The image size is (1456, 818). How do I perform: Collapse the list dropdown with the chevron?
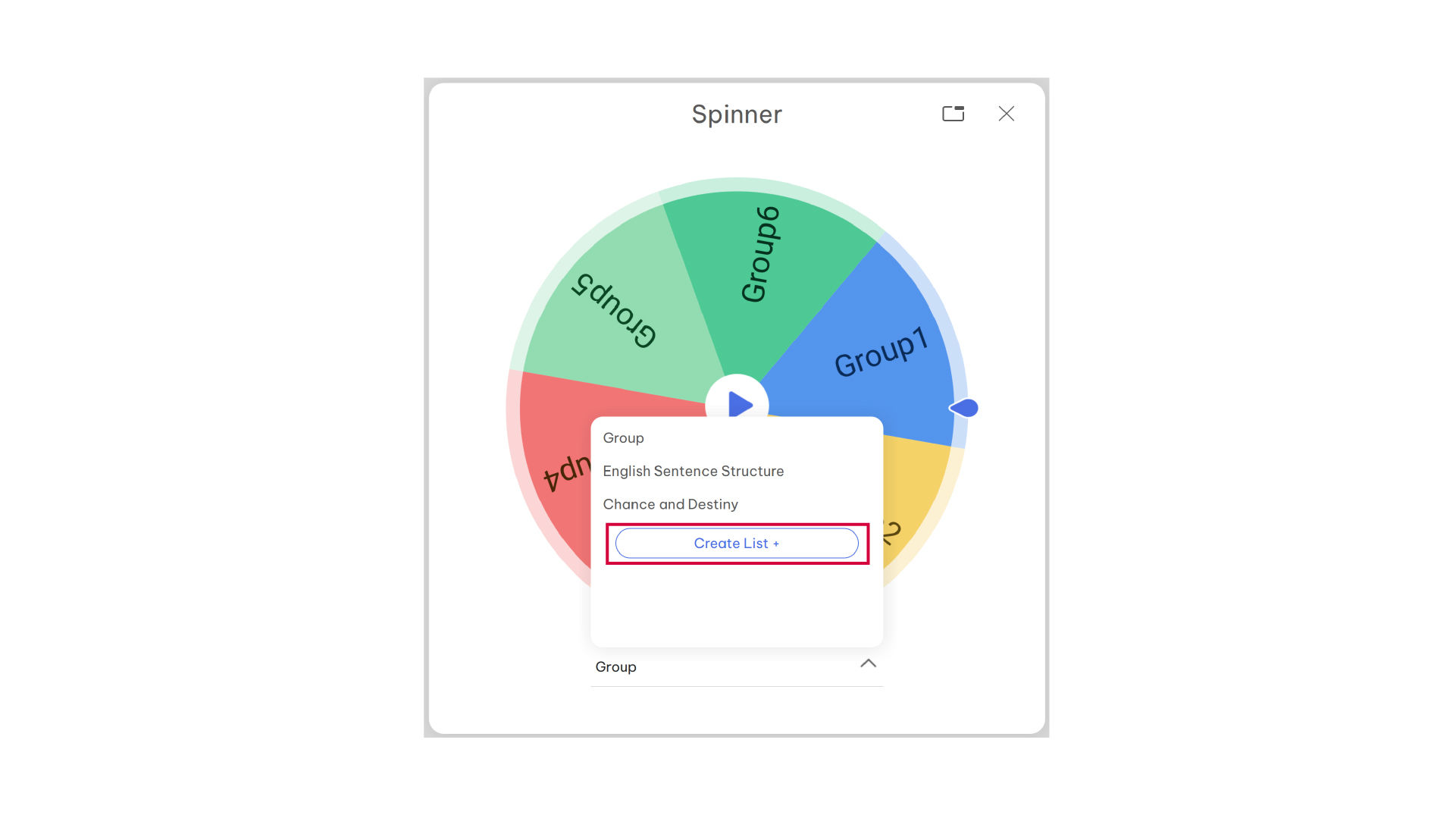pos(869,663)
